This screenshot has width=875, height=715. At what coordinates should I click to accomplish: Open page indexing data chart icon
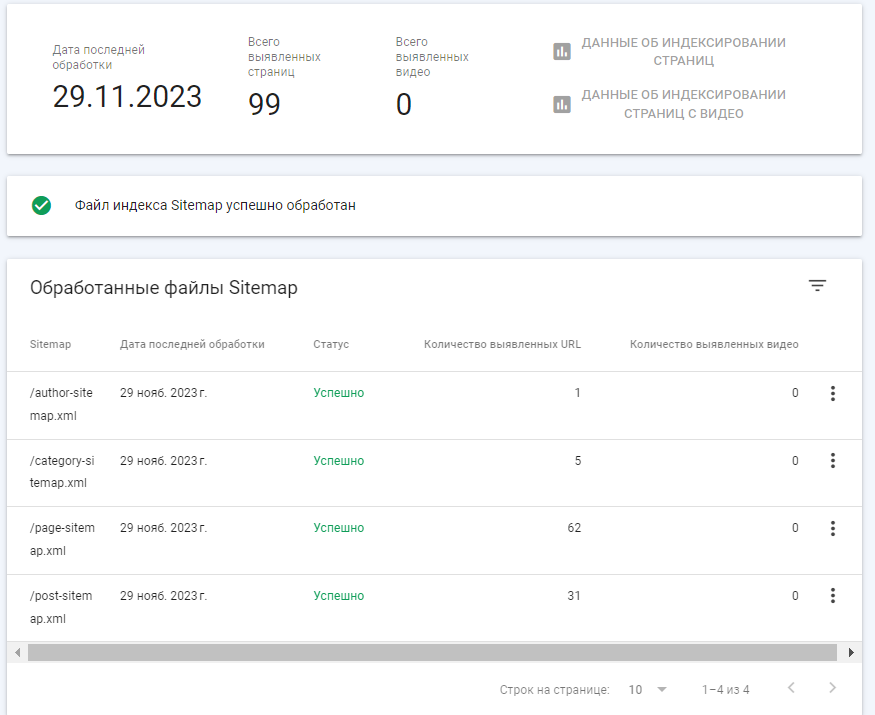pyautogui.click(x=562, y=51)
